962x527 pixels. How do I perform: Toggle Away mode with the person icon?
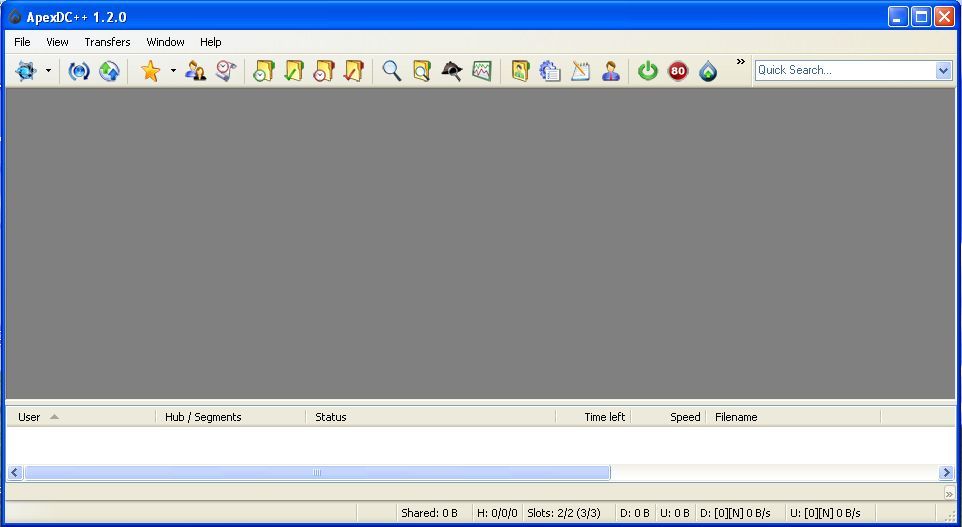pyautogui.click(x=610, y=71)
